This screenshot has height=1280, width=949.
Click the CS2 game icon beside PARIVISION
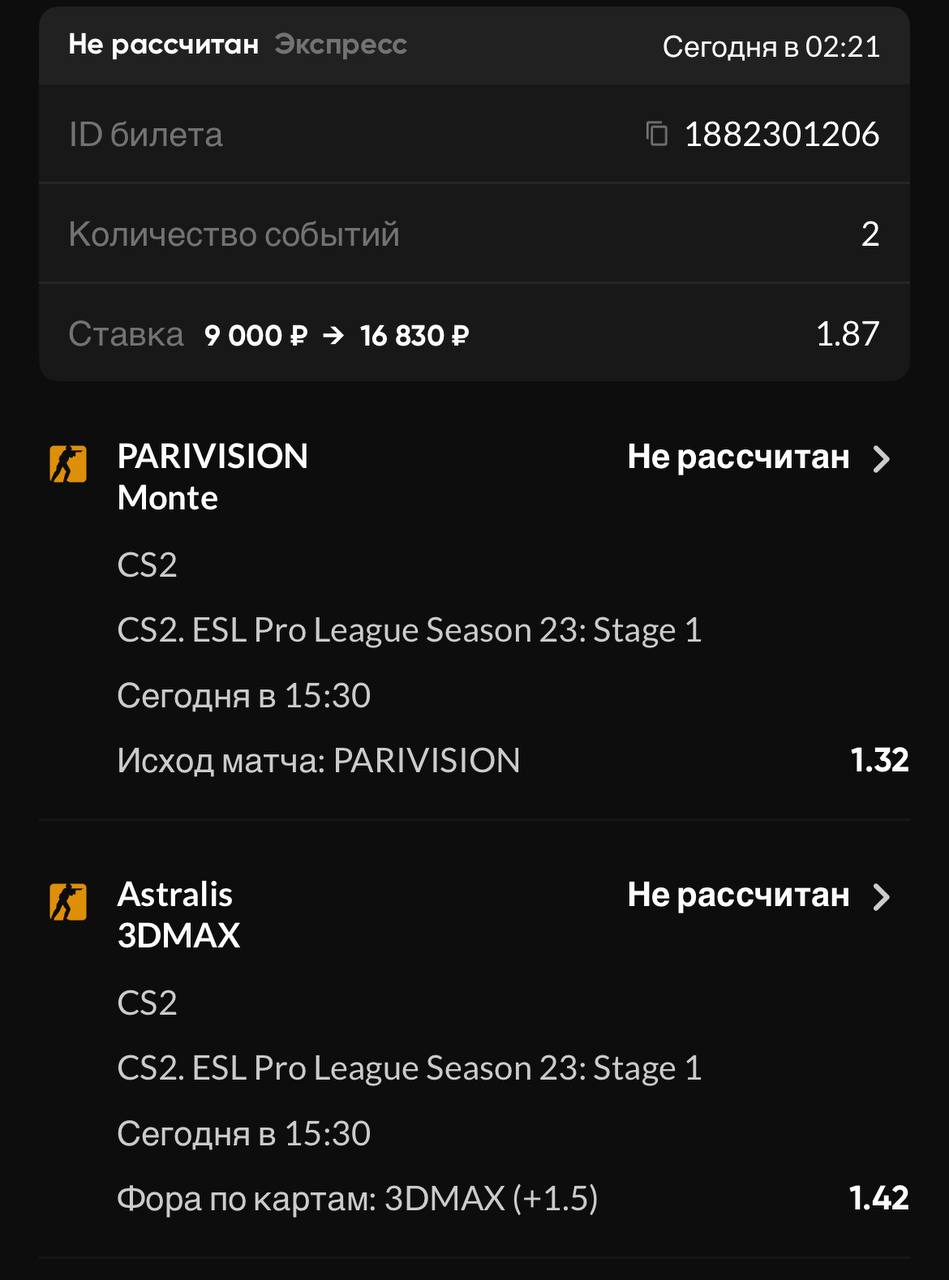click(x=68, y=464)
